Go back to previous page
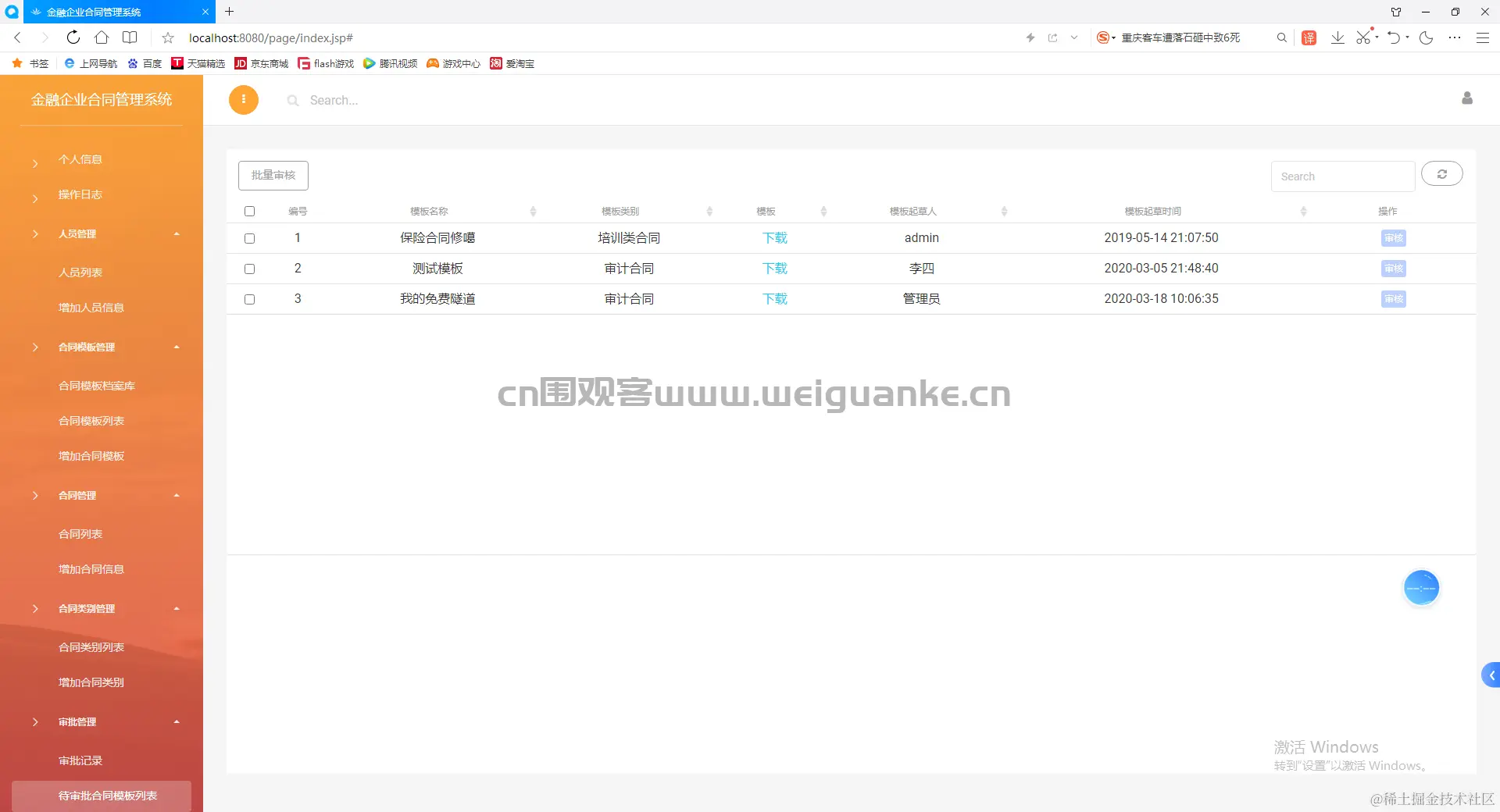 [17, 37]
